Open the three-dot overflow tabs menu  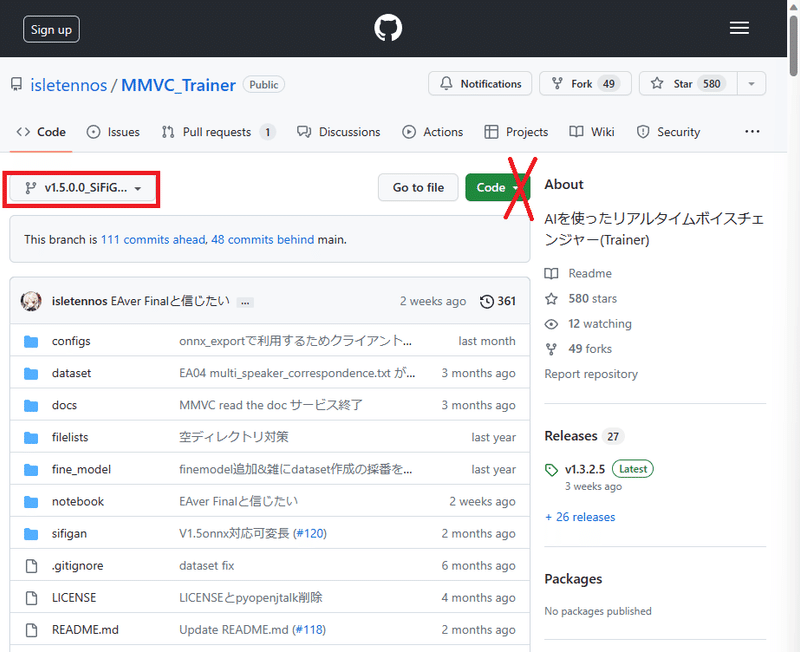(752, 132)
